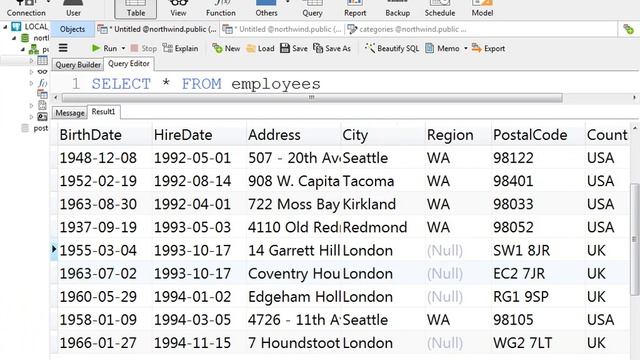This screenshot has height=360, width=640.
Task: Open the Model section
Action: [x=482, y=9]
